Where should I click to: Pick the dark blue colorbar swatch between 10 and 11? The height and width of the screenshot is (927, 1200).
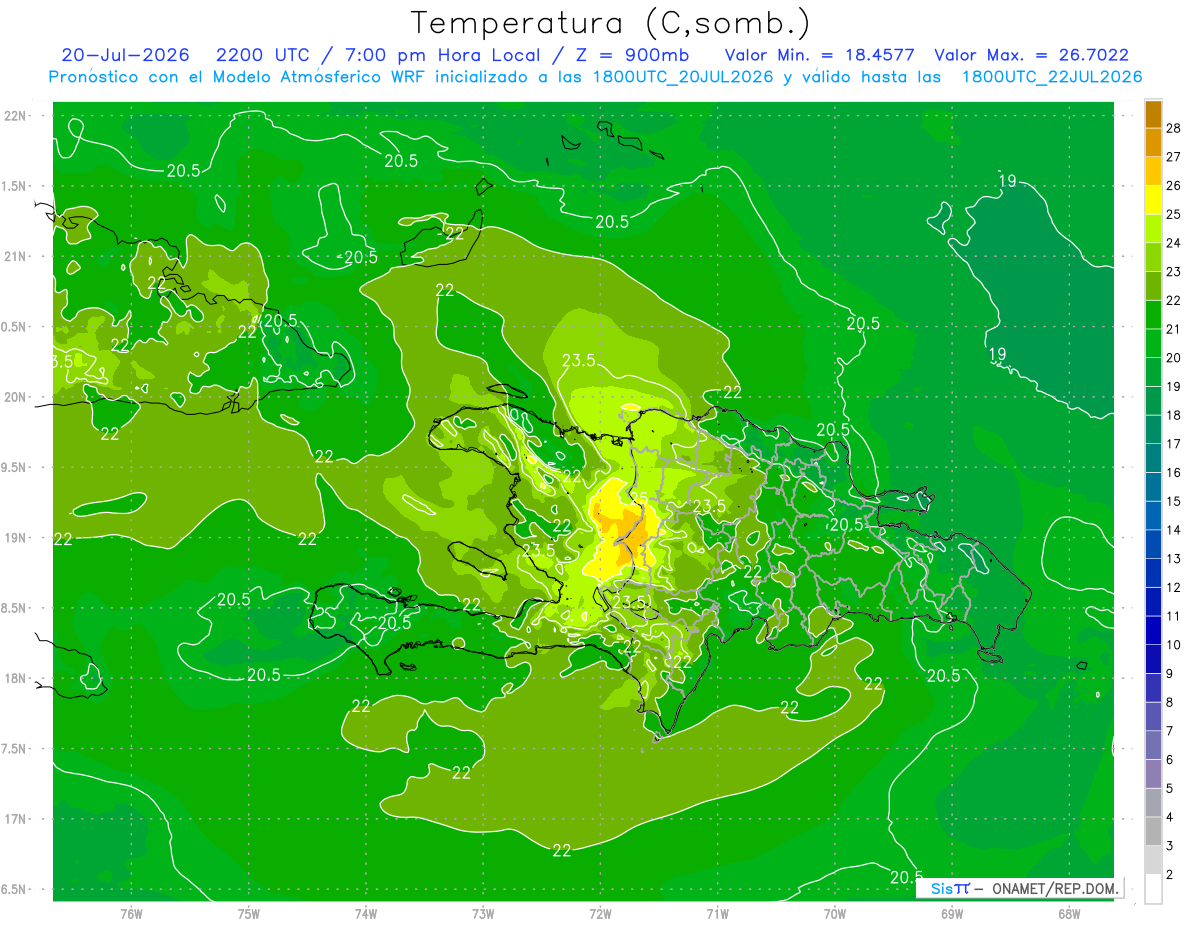[x=1153, y=631]
